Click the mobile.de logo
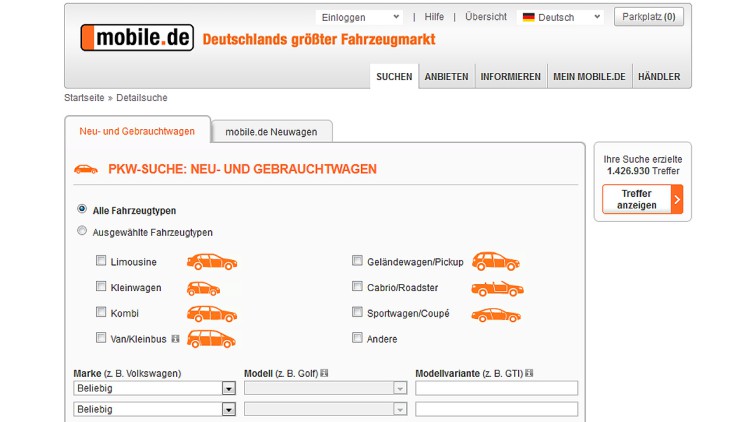750x422 pixels. (137, 37)
